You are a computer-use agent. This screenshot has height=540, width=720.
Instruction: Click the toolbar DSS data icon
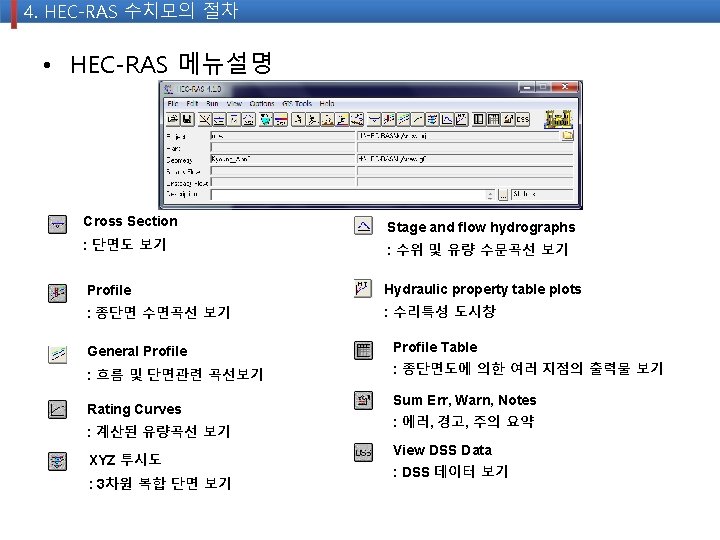coord(523,120)
